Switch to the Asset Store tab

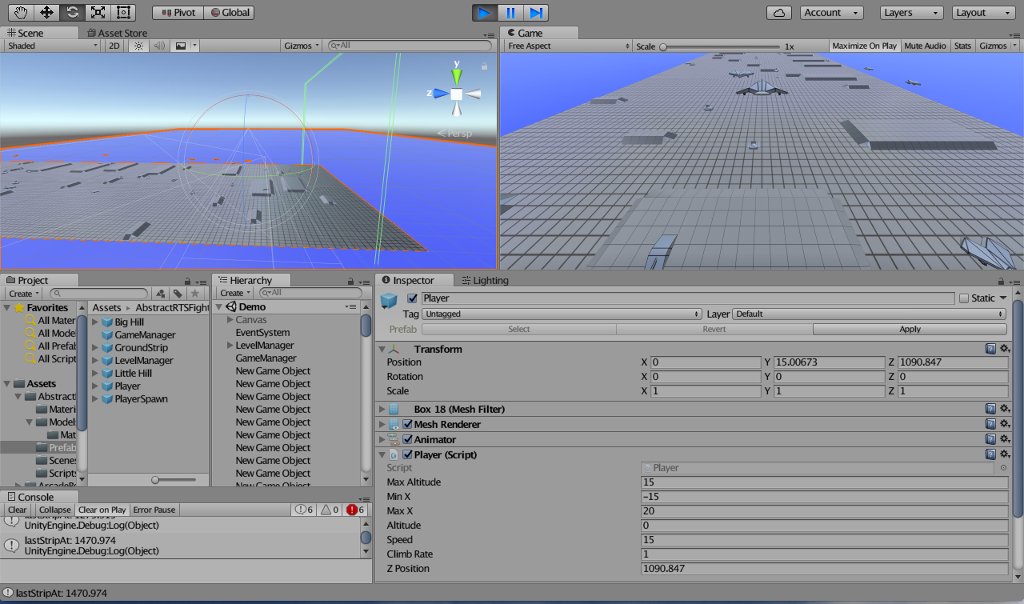click(x=118, y=33)
